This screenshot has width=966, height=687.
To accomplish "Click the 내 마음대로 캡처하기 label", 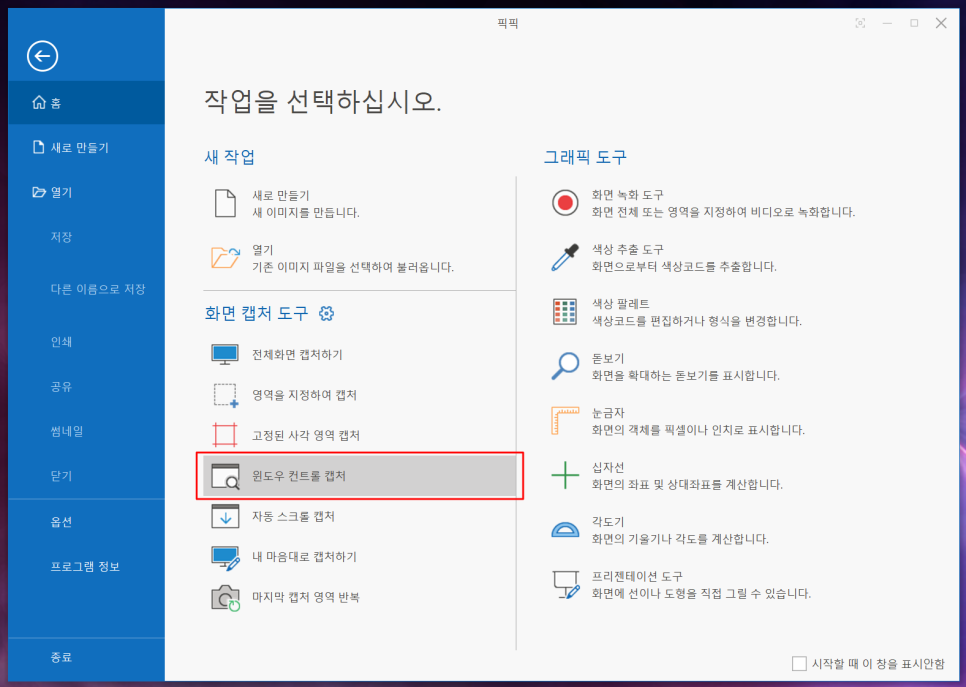I will pyautogui.click(x=304, y=556).
